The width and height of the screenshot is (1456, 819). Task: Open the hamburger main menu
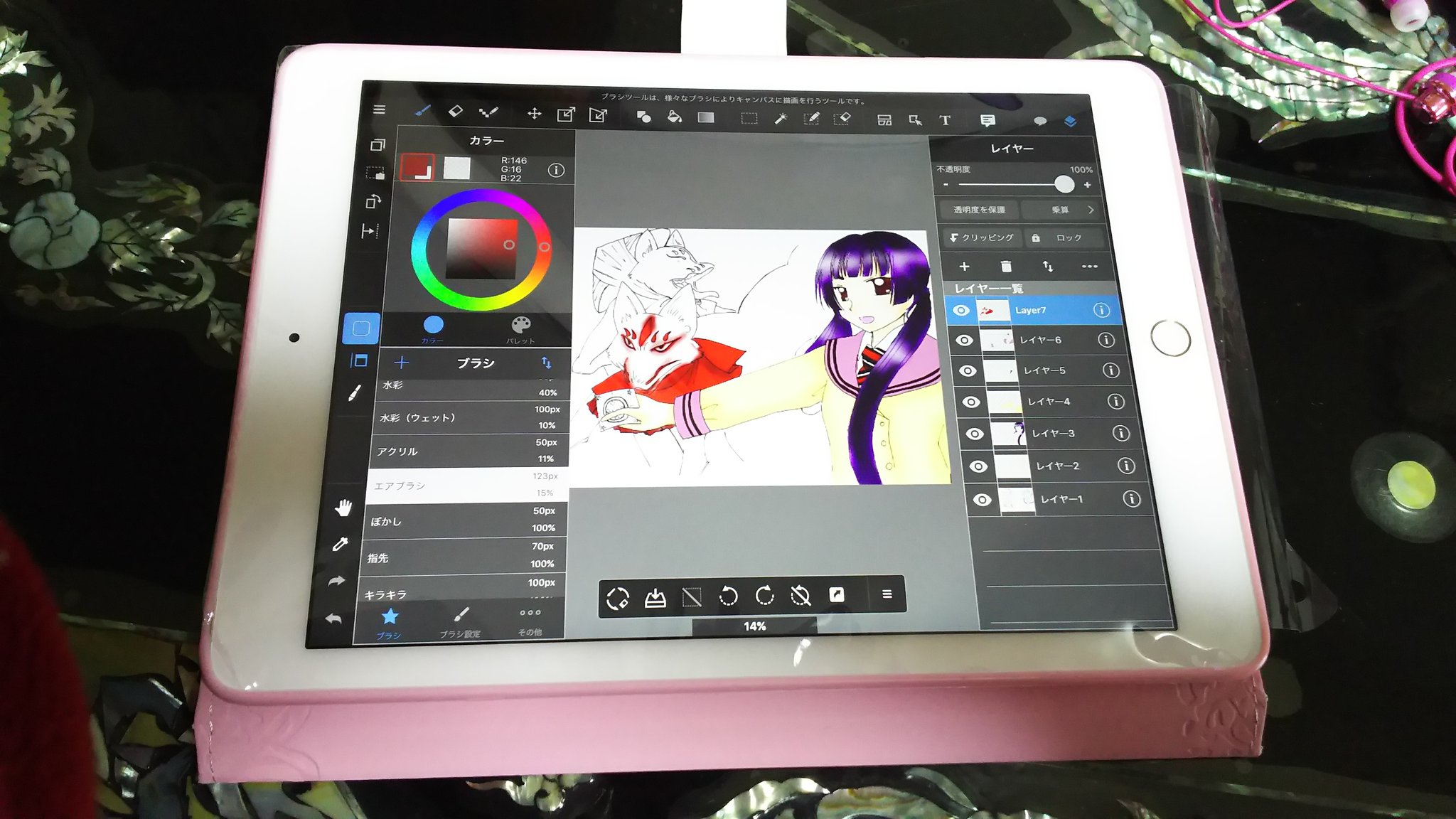pyautogui.click(x=379, y=109)
